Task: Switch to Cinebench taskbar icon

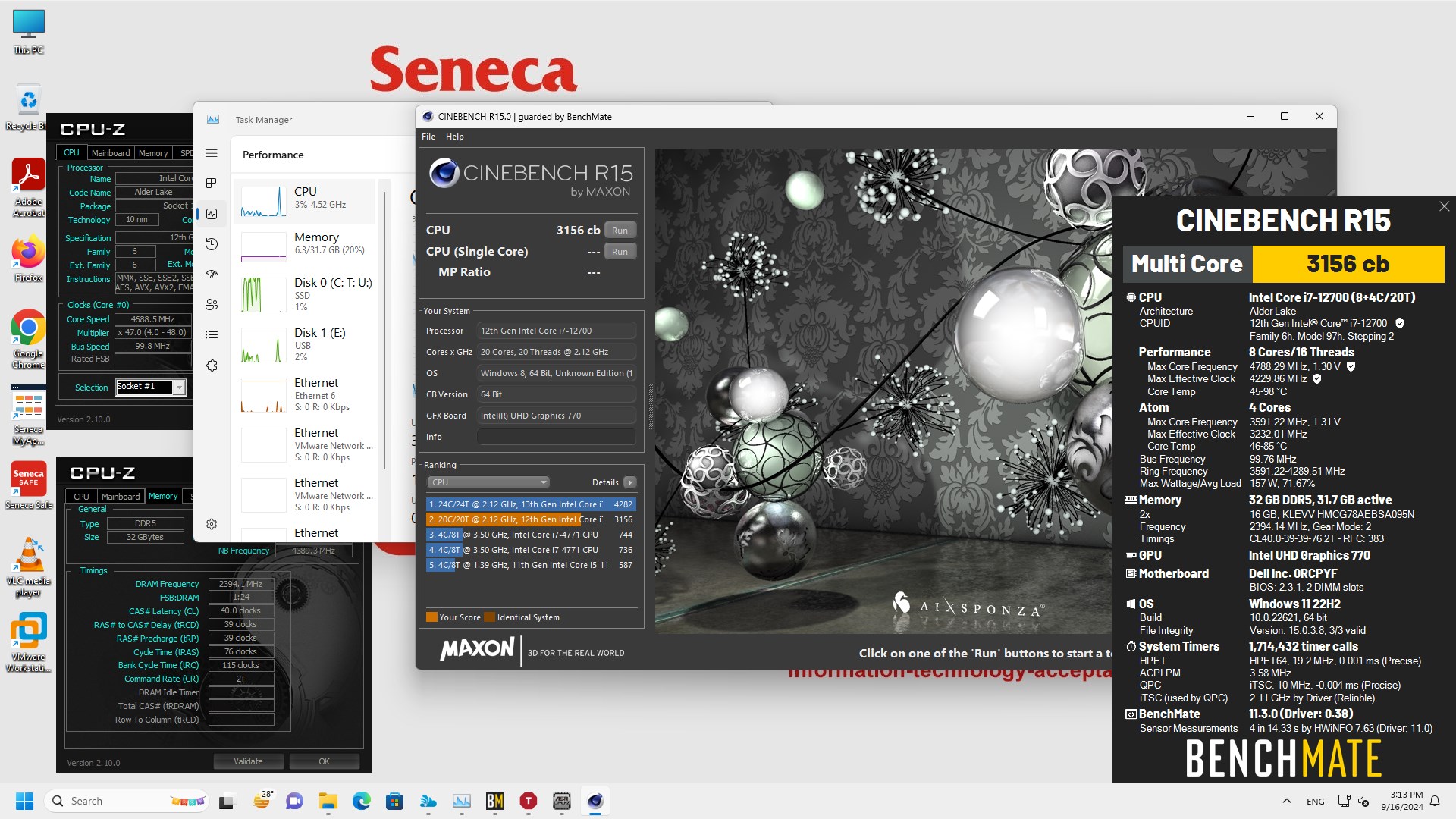Action: coord(595,801)
